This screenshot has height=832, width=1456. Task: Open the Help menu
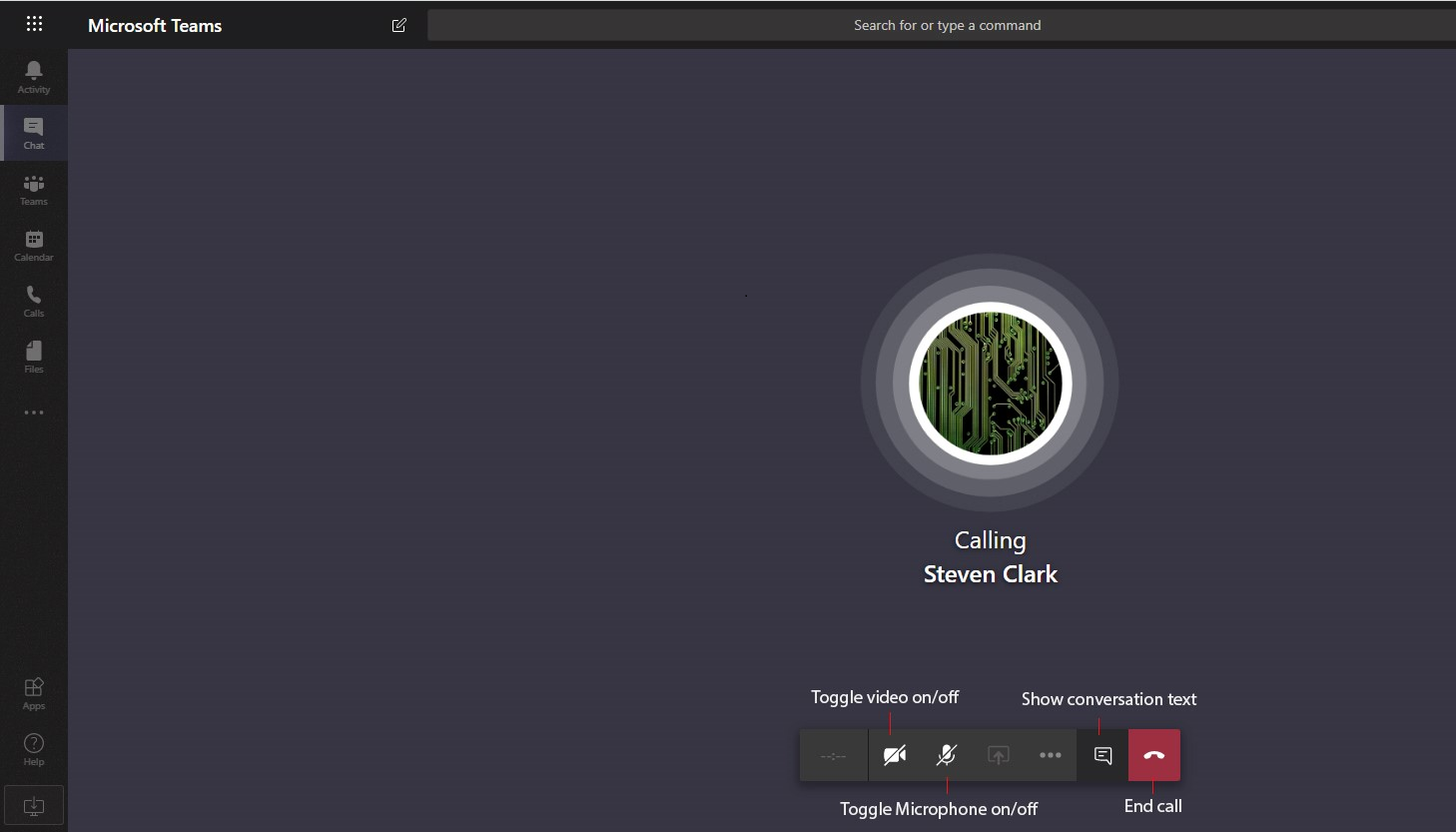pos(34,748)
